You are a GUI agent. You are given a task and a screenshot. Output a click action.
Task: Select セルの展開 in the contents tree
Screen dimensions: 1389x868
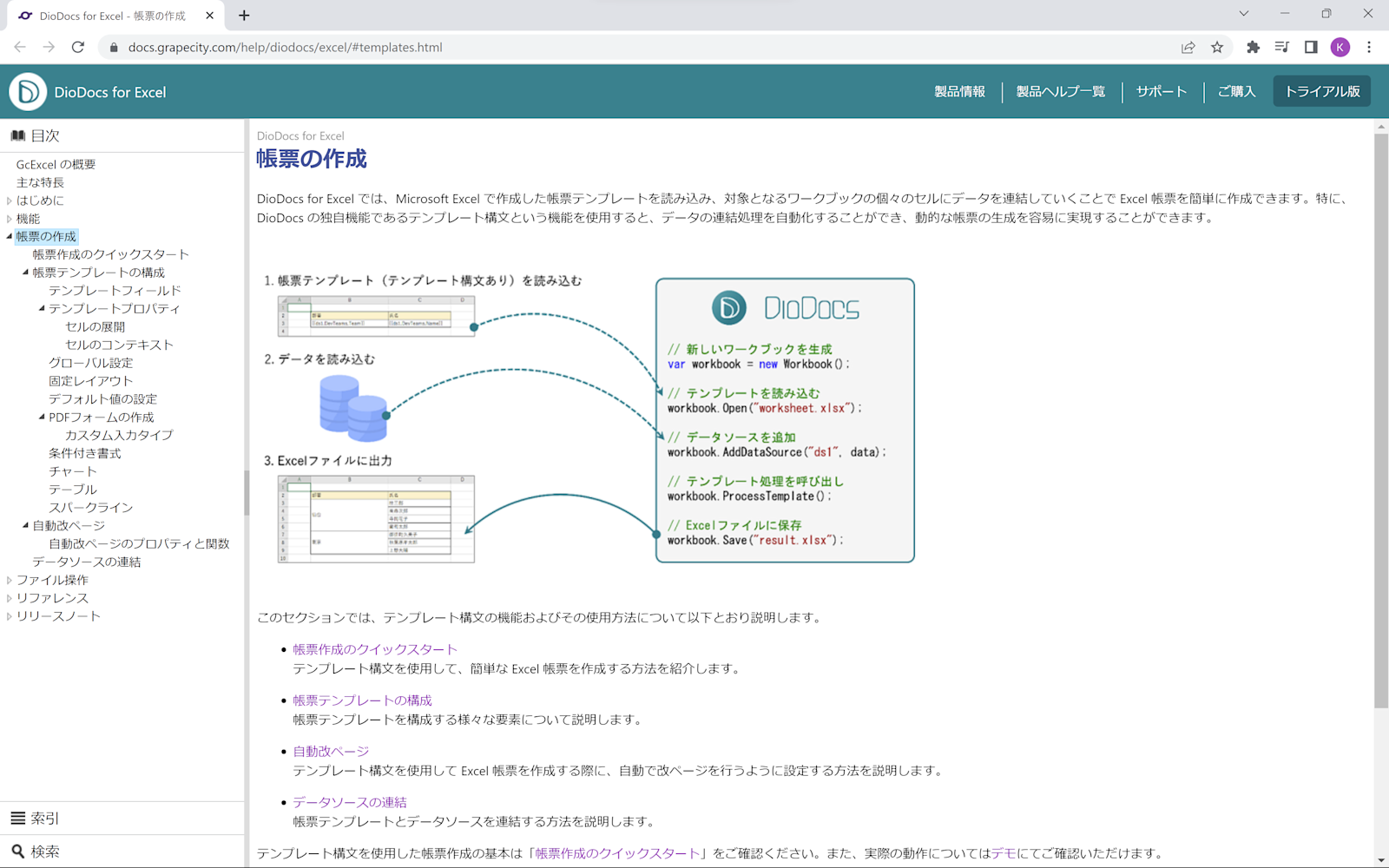(95, 326)
